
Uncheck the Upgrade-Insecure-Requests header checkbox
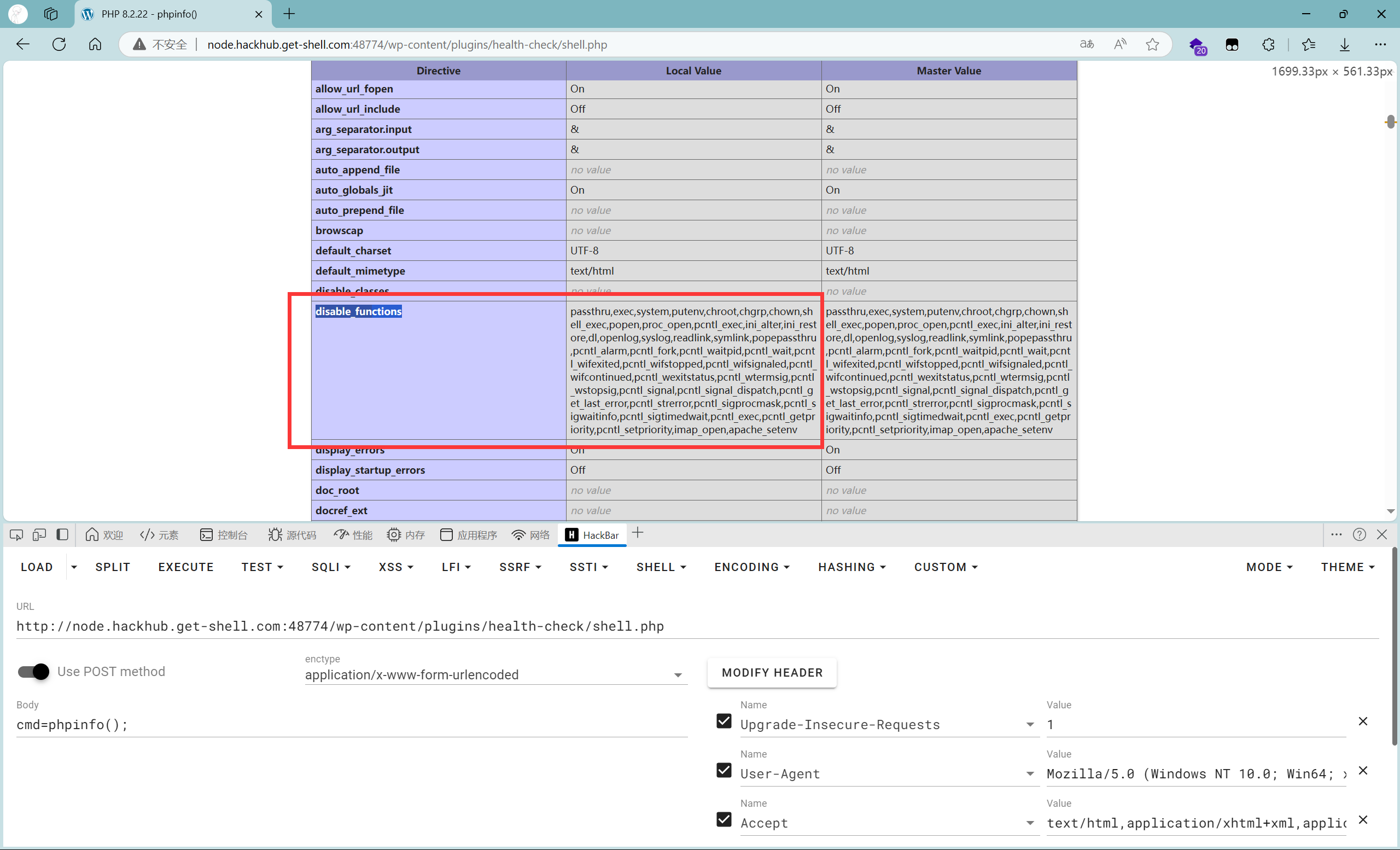coord(724,721)
